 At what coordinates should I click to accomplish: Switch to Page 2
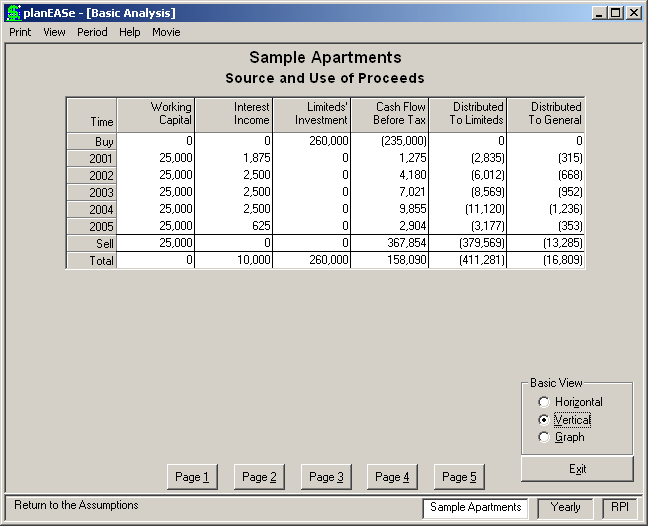[x=259, y=477]
